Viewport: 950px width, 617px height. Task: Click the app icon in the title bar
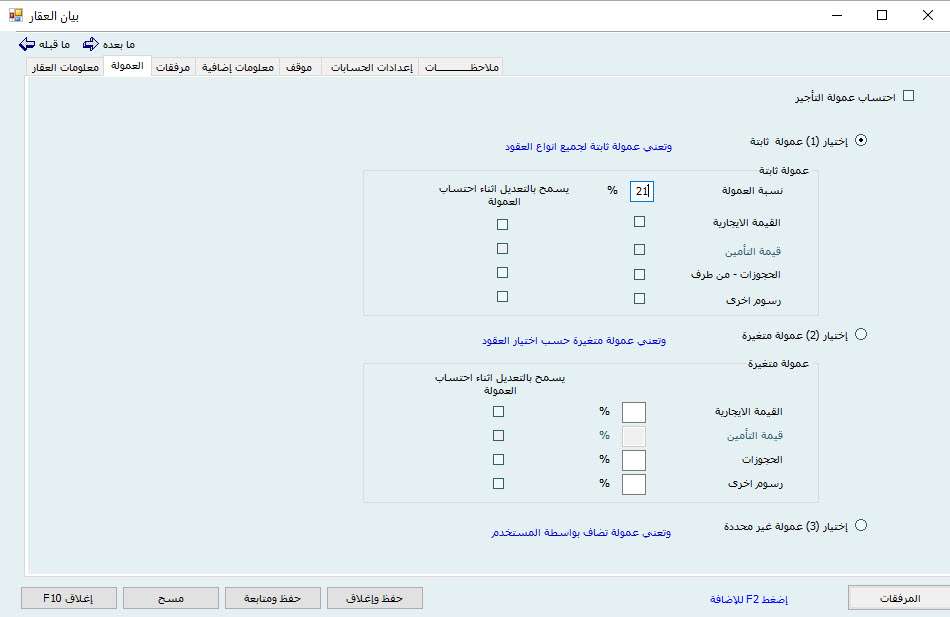tap(16, 15)
